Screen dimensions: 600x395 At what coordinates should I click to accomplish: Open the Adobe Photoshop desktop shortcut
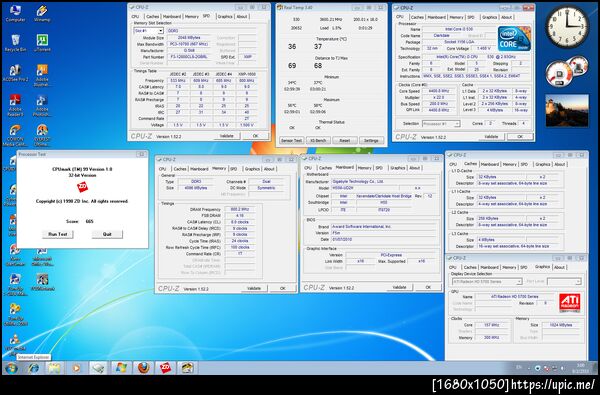pos(42,105)
